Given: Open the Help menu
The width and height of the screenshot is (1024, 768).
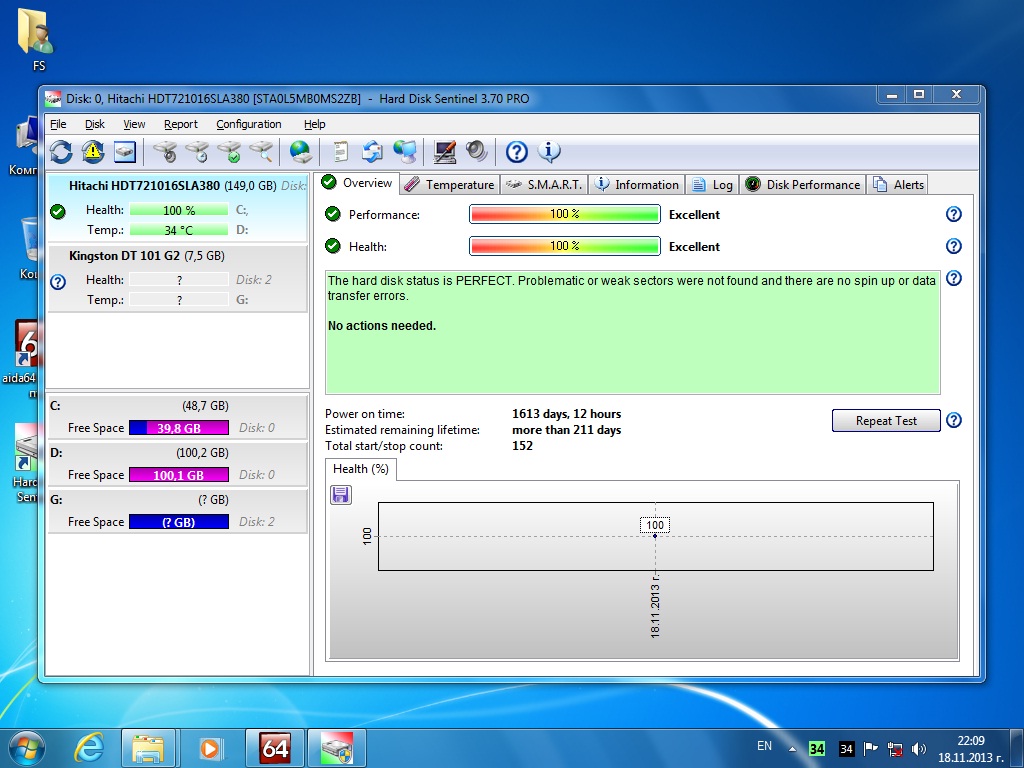Looking at the screenshot, I should 315,124.
